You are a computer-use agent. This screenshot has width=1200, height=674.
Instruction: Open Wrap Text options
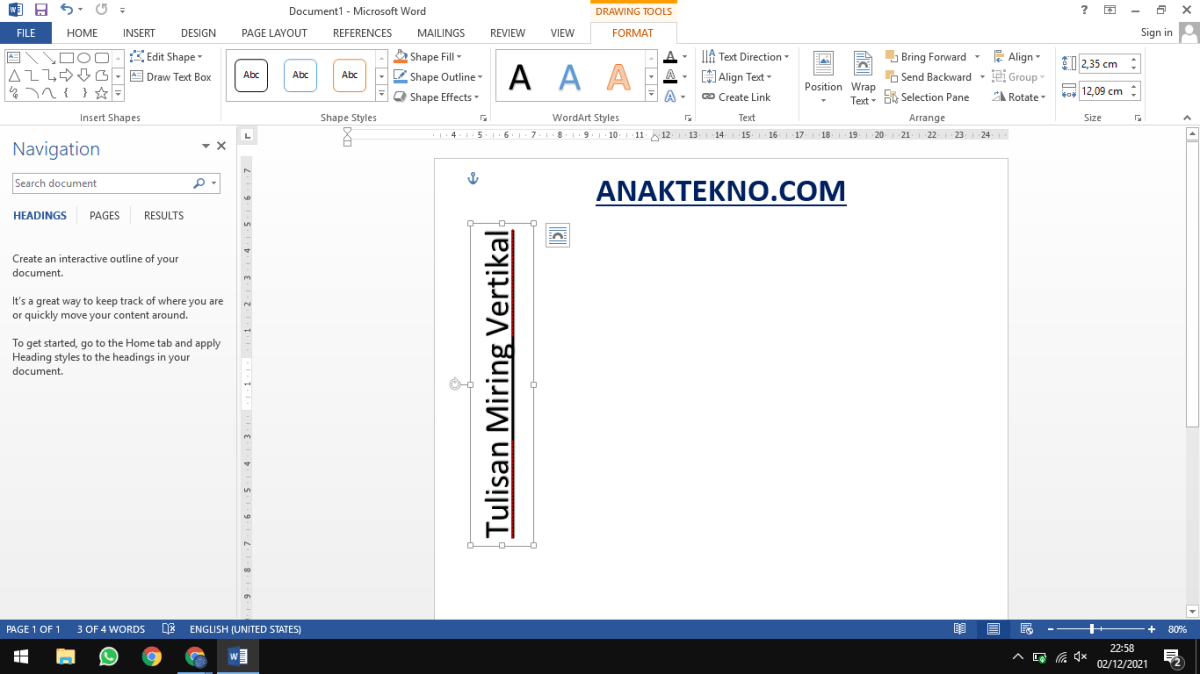point(862,77)
